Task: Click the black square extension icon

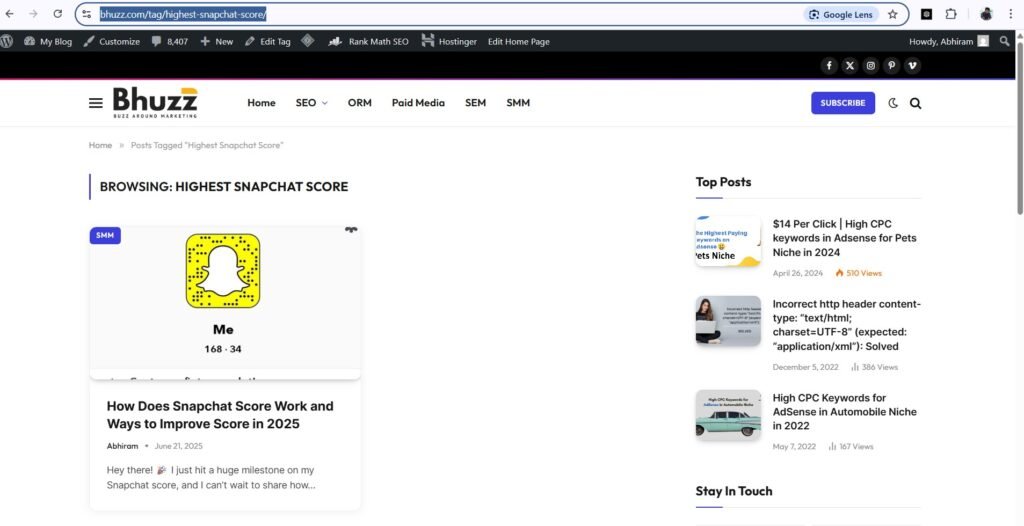Action: coord(926,14)
